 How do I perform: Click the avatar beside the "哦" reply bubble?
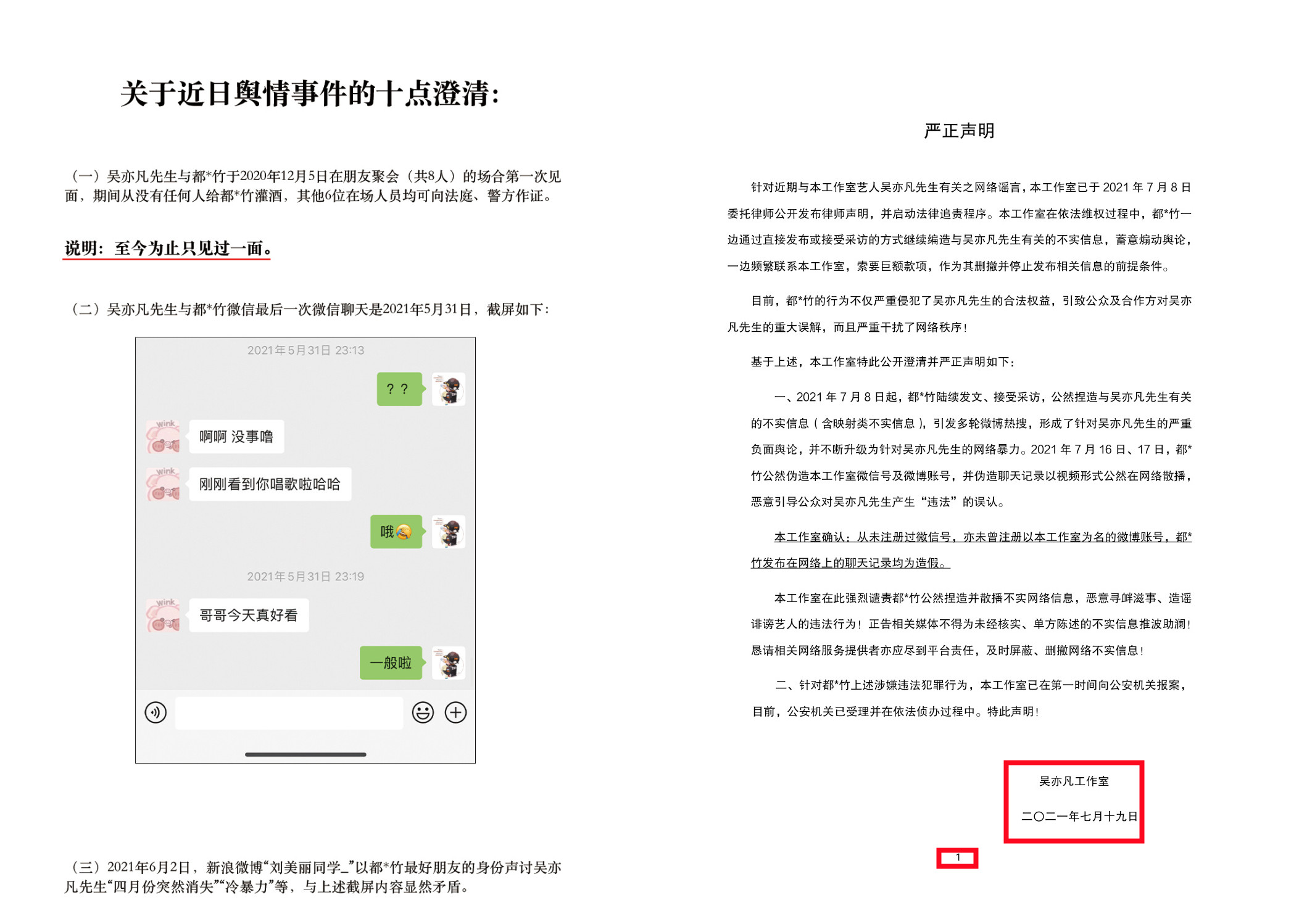(x=448, y=532)
